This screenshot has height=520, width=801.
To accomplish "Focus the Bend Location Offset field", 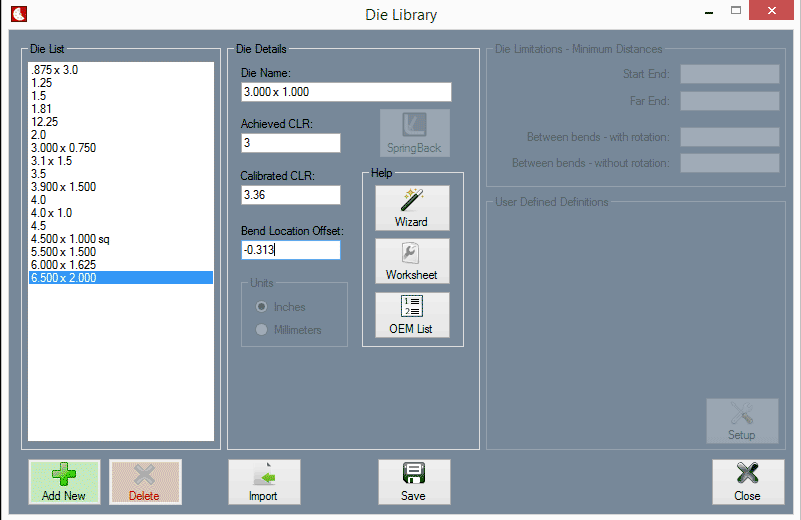I will click(x=290, y=250).
